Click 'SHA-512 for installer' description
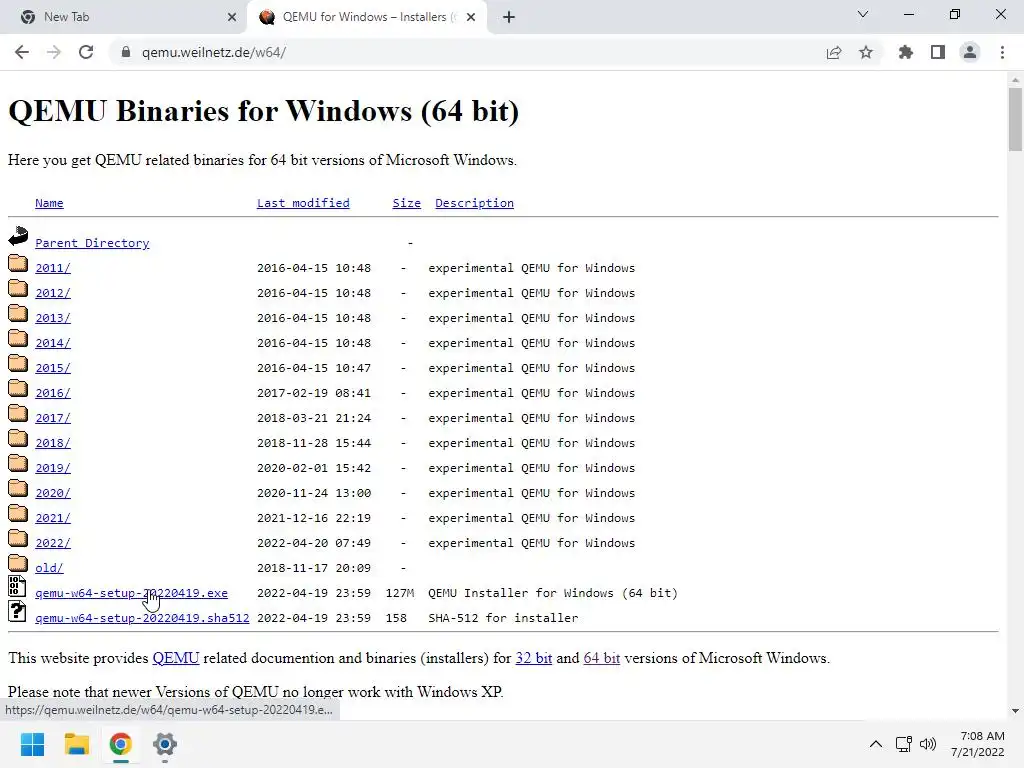Image resolution: width=1024 pixels, height=768 pixels. coord(503,618)
